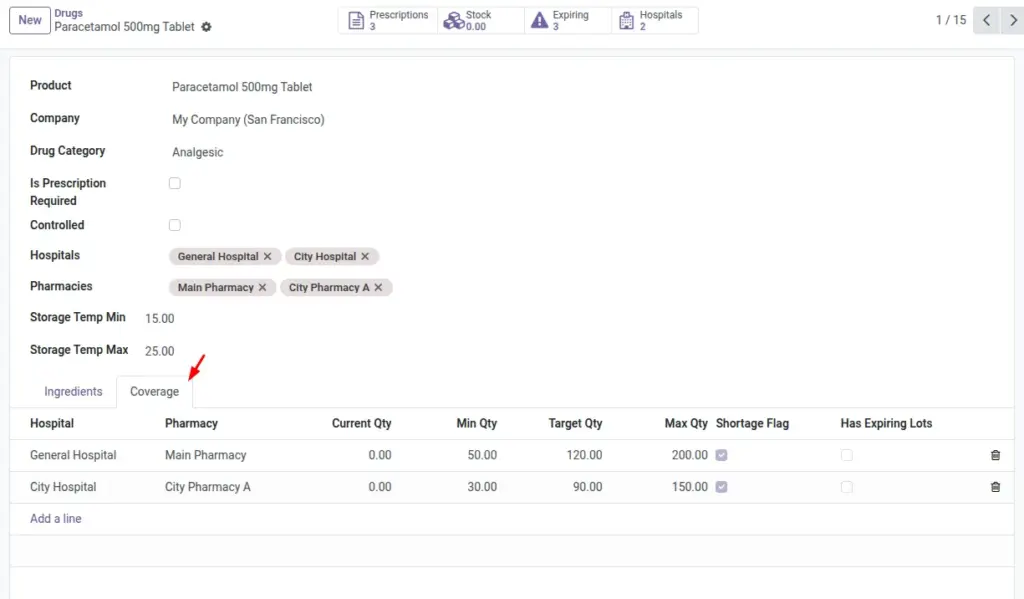Remove the Main Pharmacy tag
Image resolution: width=1024 pixels, height=599 pixels.
tap(263, 287)
